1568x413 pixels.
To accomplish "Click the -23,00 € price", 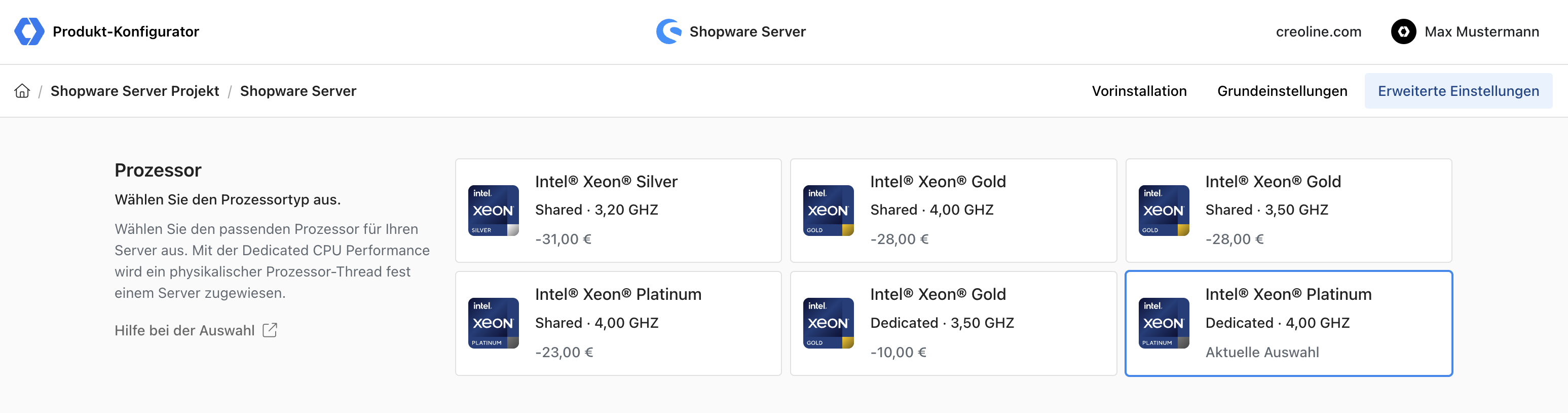I will [x=564, y=353].
